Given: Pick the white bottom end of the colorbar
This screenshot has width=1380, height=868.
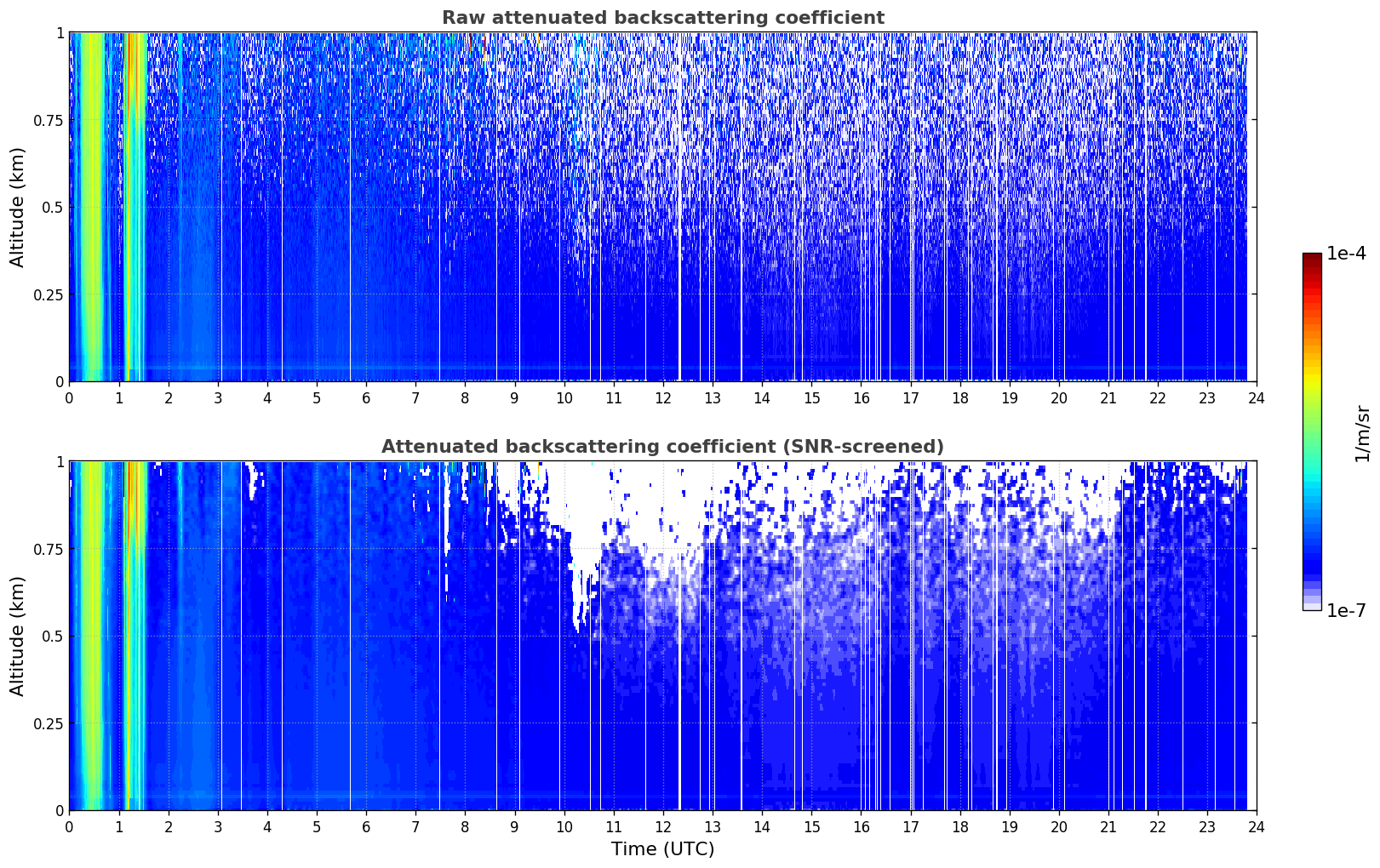Looking at the screenshot, I should click(1312, 607).
